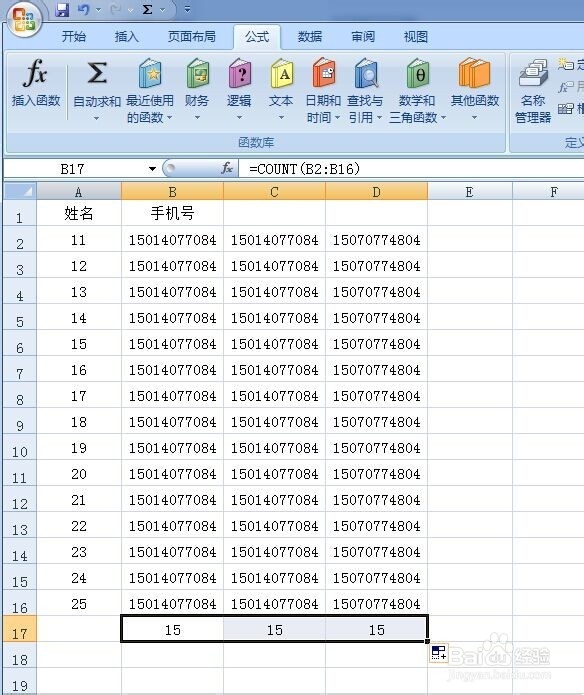Image resolution: width=584 pixels, height=695 pixels.
Task: Click cell D17 showing count 15
Action: (377, 629)
